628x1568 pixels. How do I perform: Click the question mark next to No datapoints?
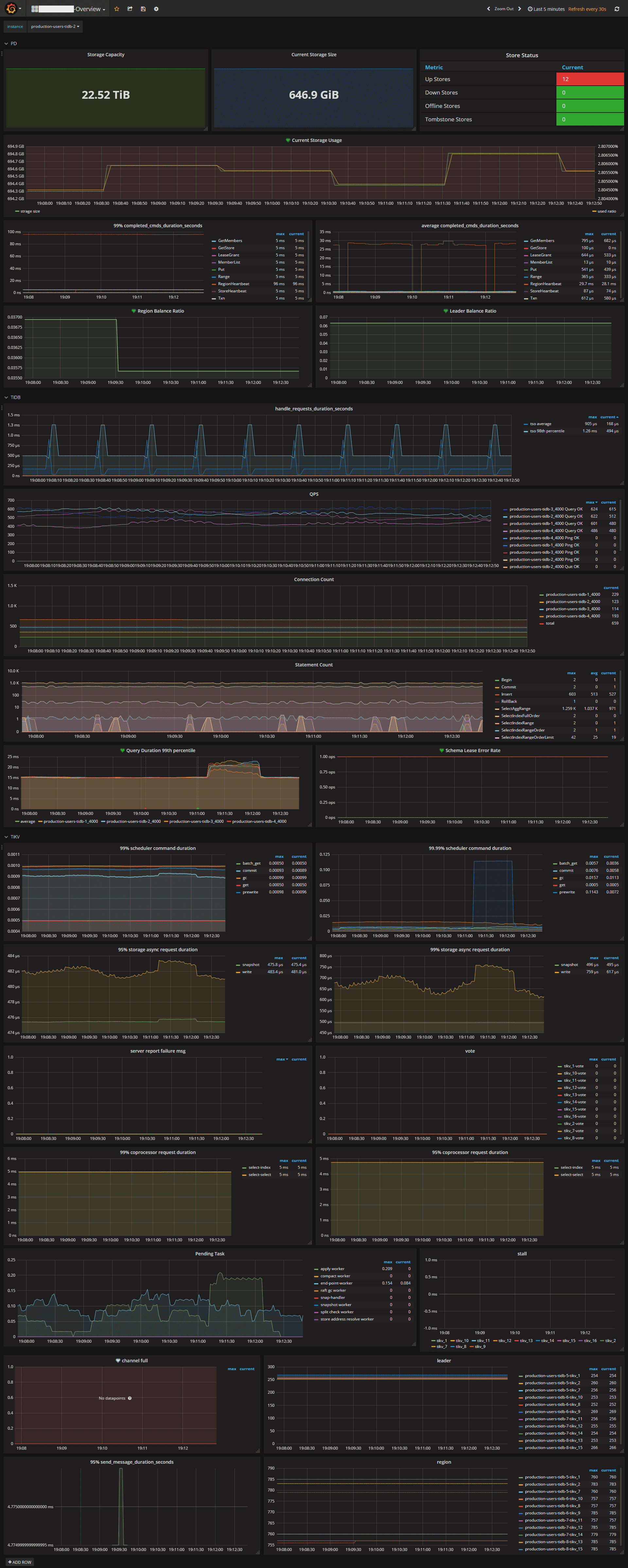(x=130, y=1398)
